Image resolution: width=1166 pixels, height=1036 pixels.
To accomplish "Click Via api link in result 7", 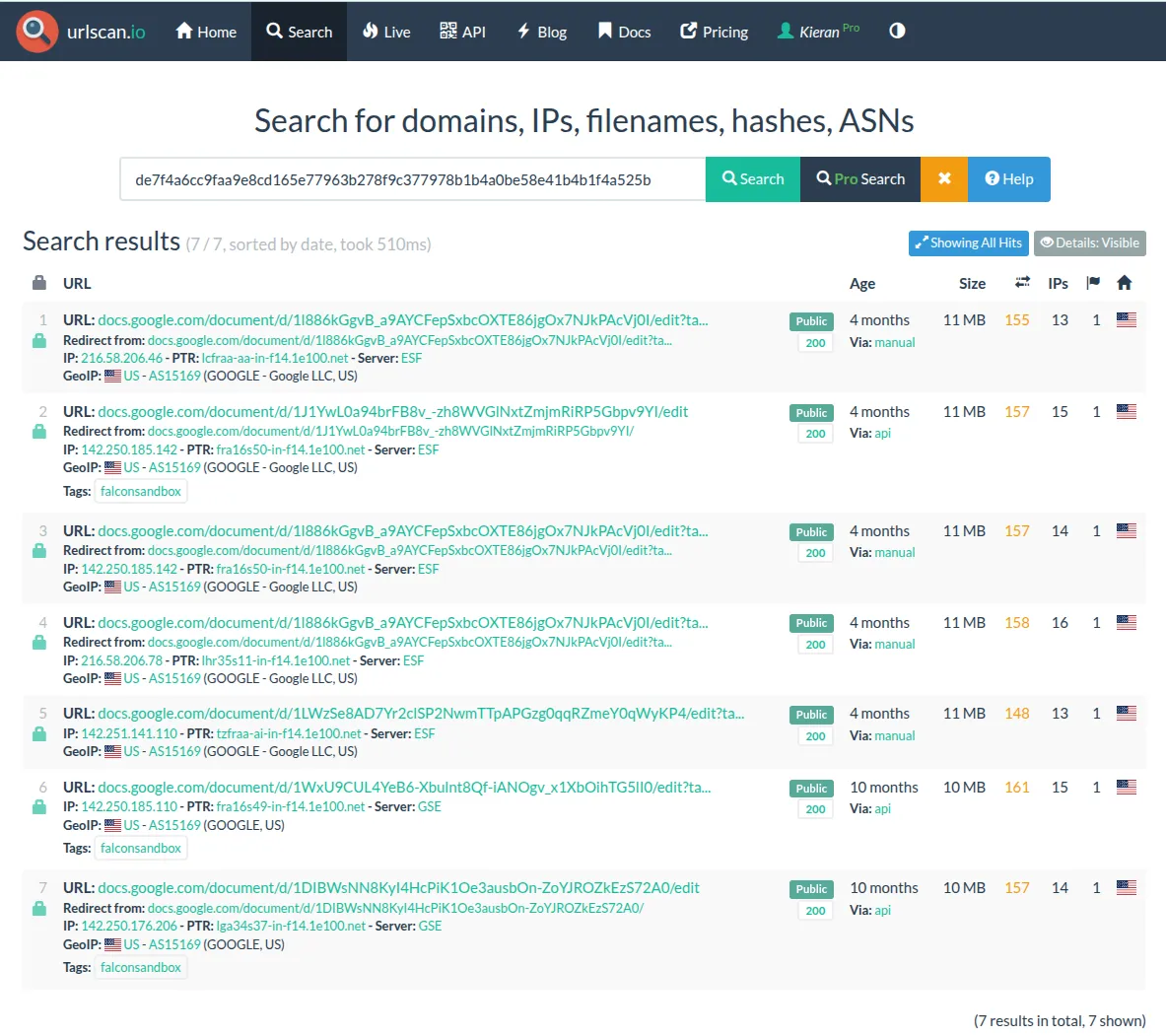I will tap(883, 910).
